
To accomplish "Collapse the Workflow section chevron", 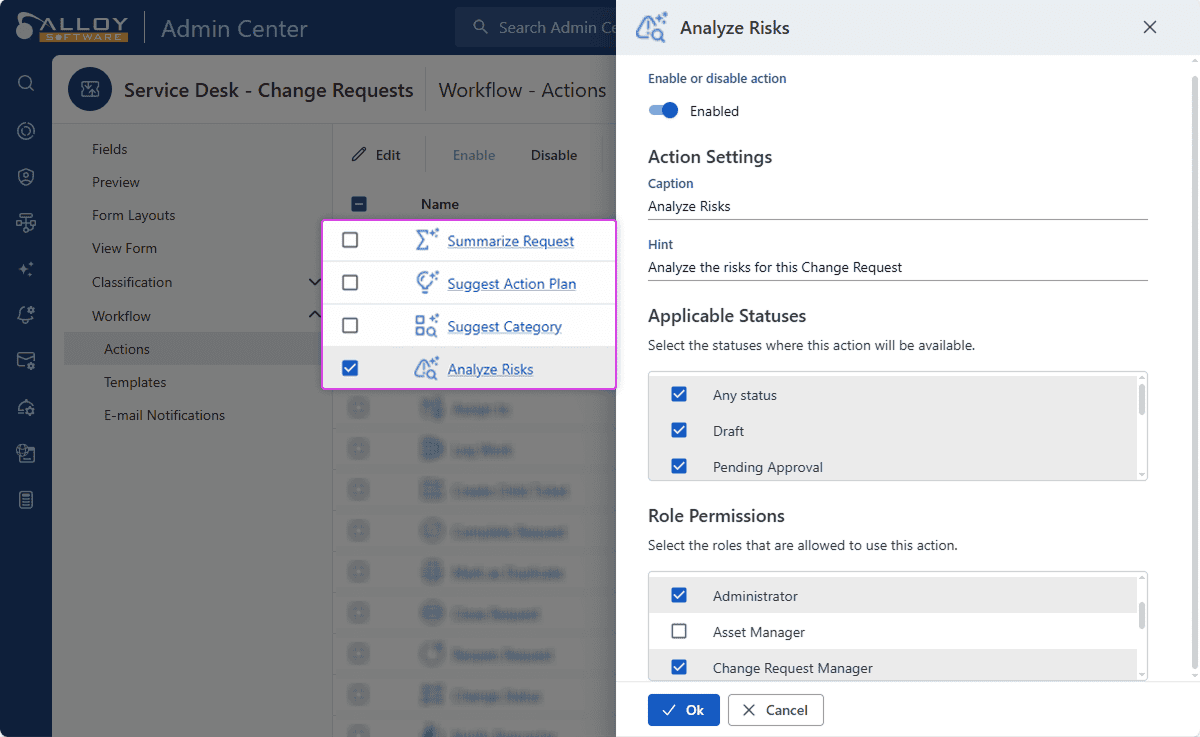I will [315, 315].
